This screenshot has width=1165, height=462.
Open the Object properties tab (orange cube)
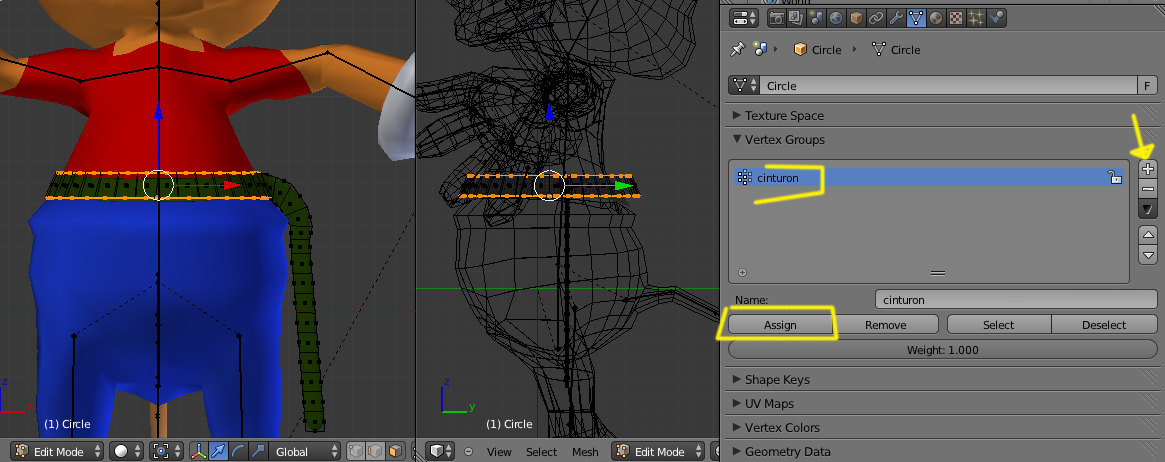pos(856,19)
